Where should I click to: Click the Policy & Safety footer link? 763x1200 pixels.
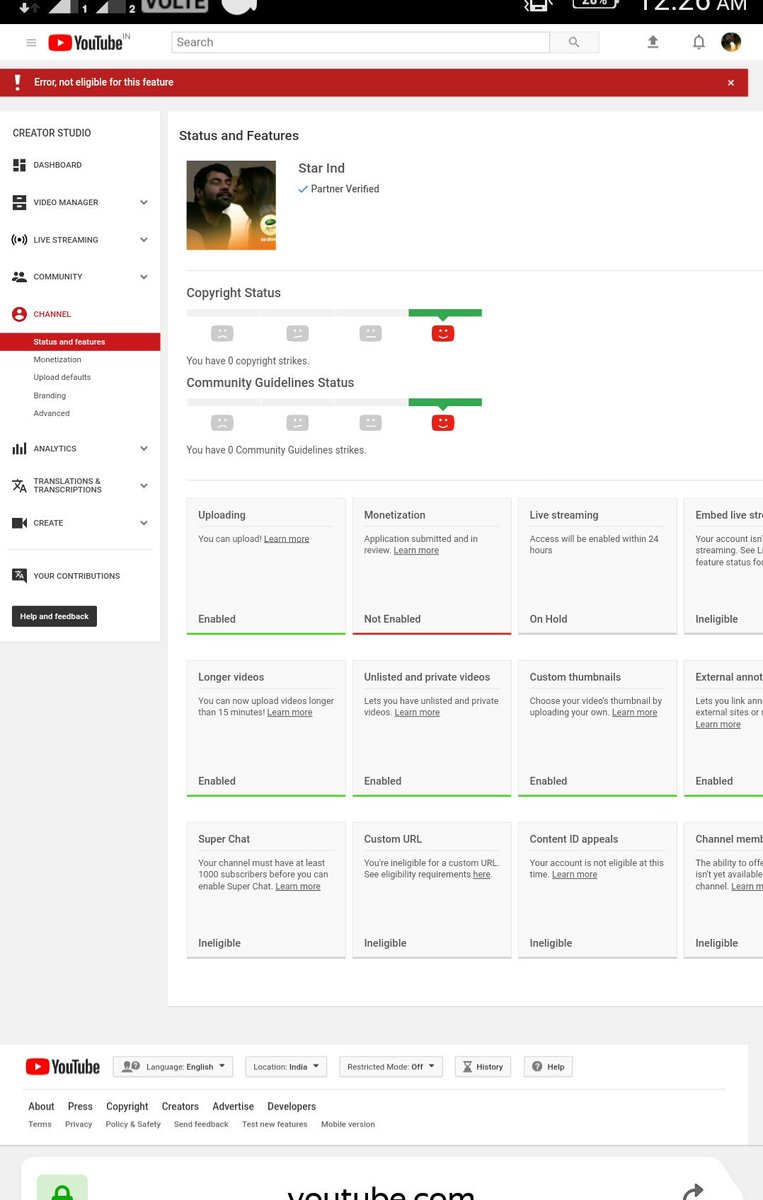(x=133, y=1125)
